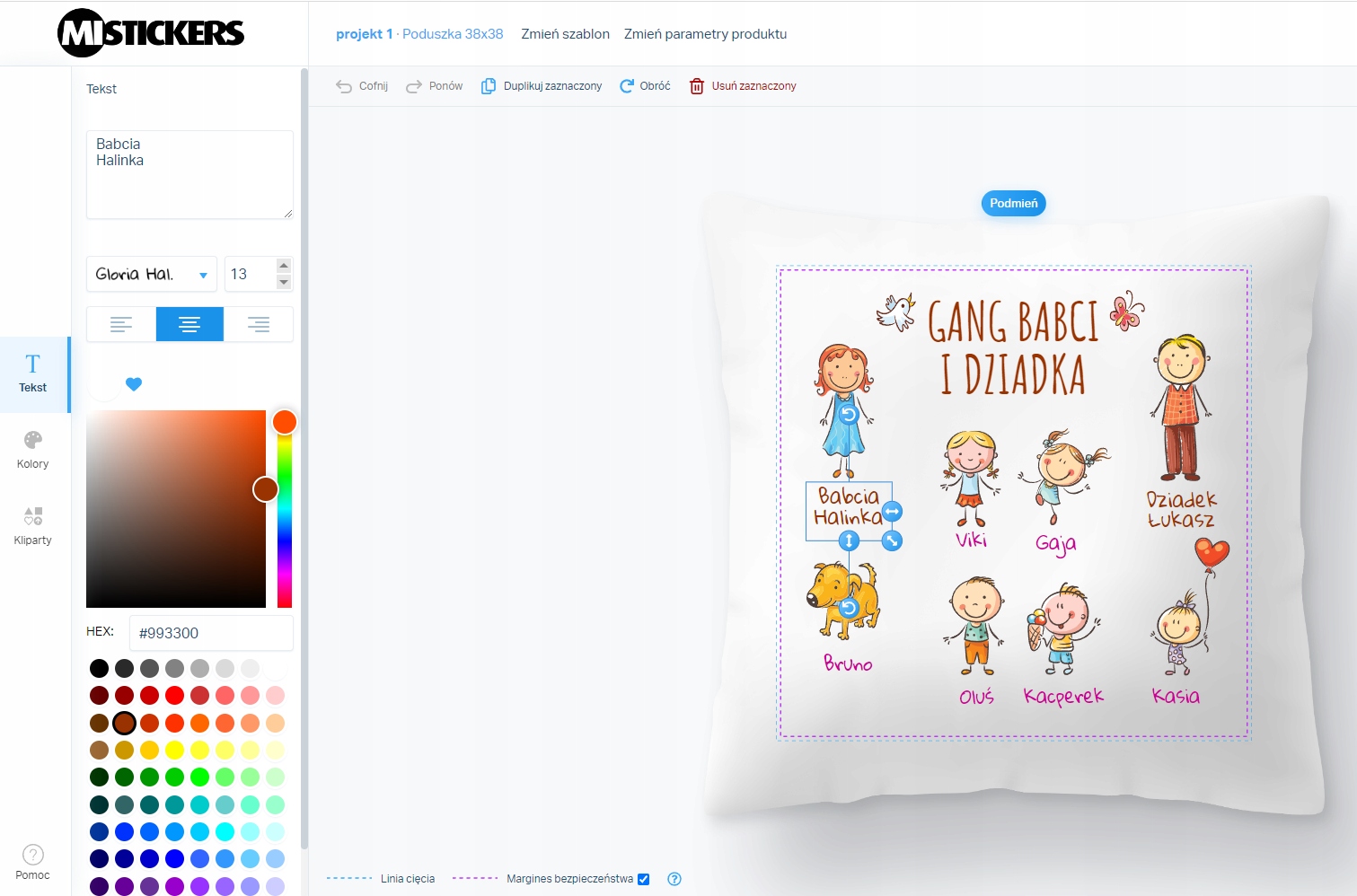
Task: Click the Cofnij undo arrow icon
Action: 344,86
